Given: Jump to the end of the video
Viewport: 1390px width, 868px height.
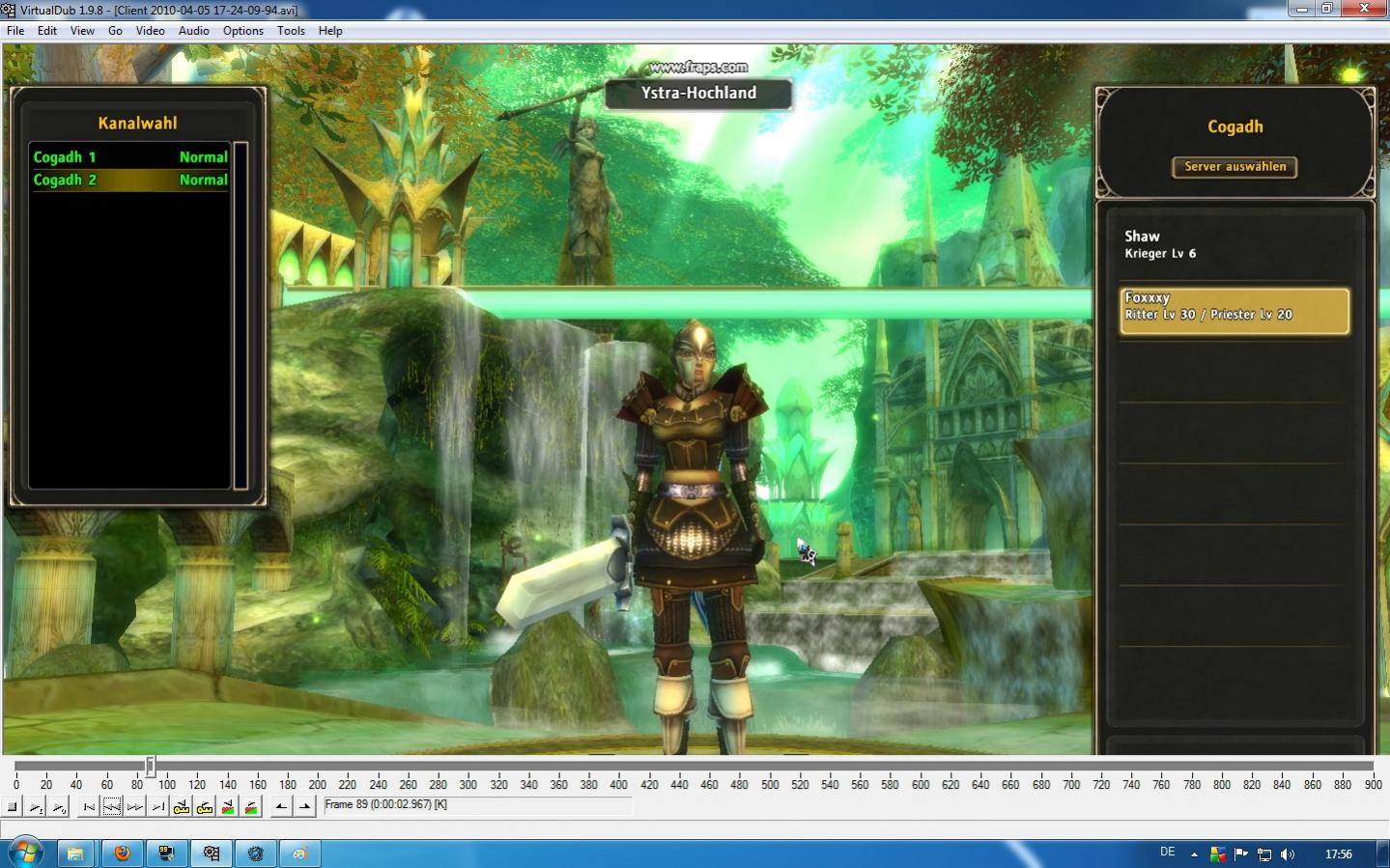Looking at the screenshot, I should [158, 807].
